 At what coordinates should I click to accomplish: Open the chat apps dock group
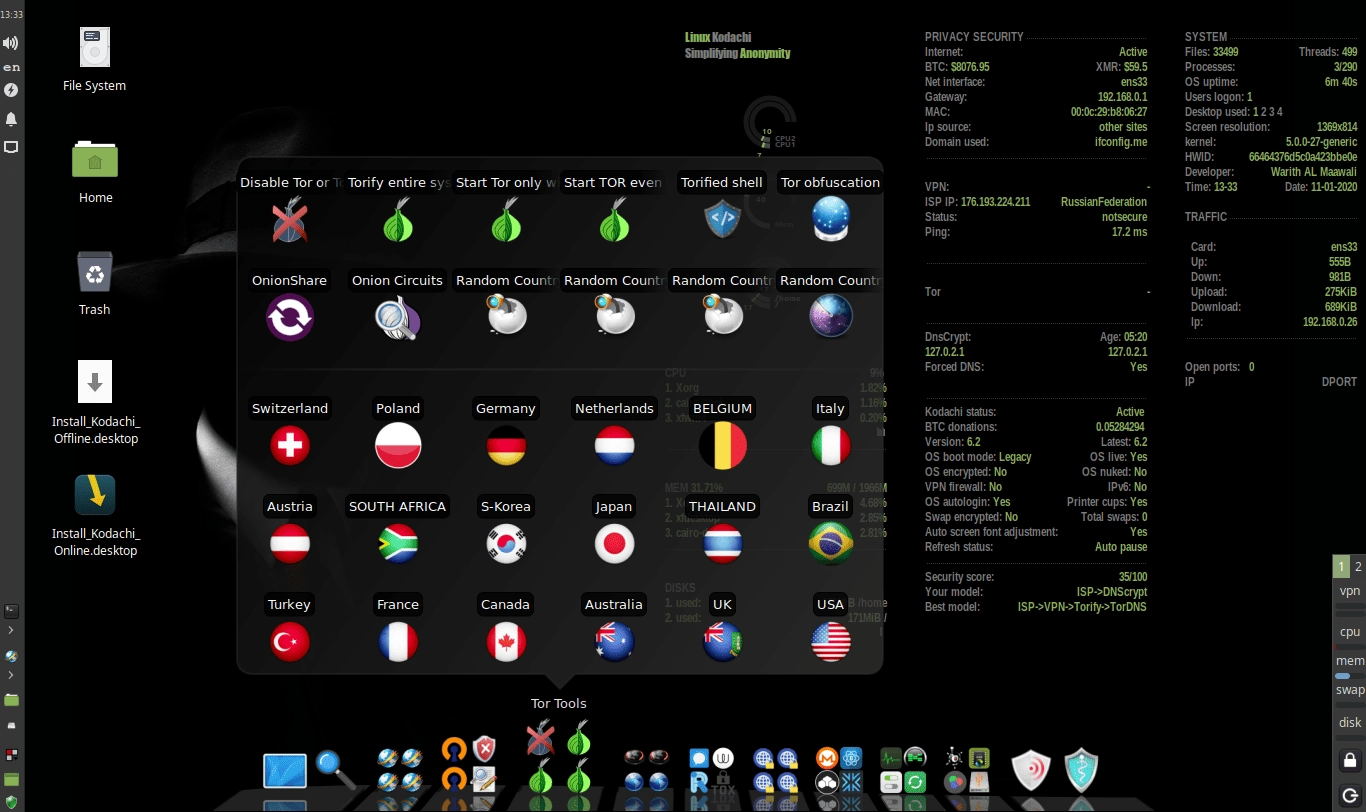tap(712, 771)
